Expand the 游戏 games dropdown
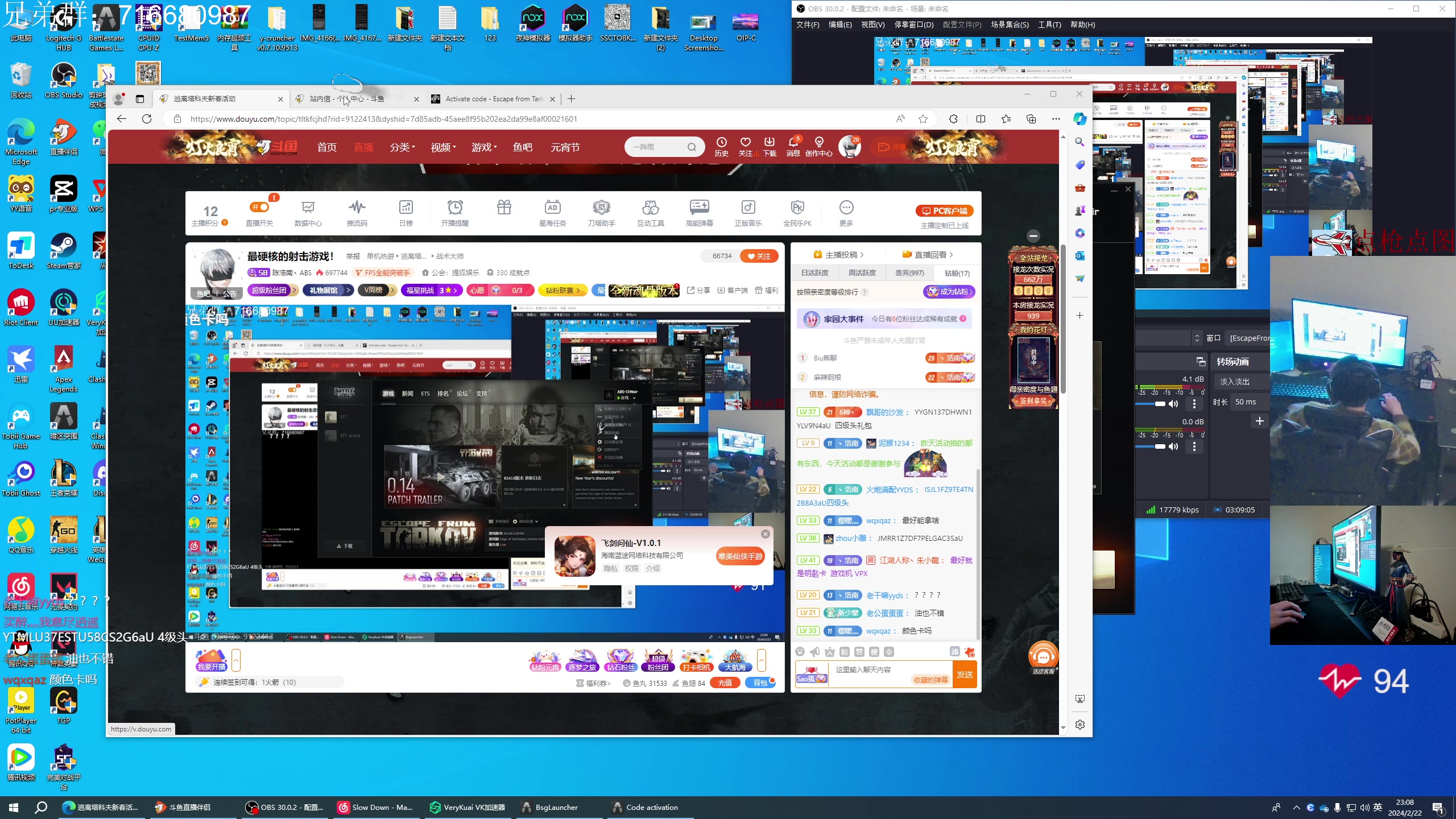This screenshot has height=819, width=1456. (484, 147)
